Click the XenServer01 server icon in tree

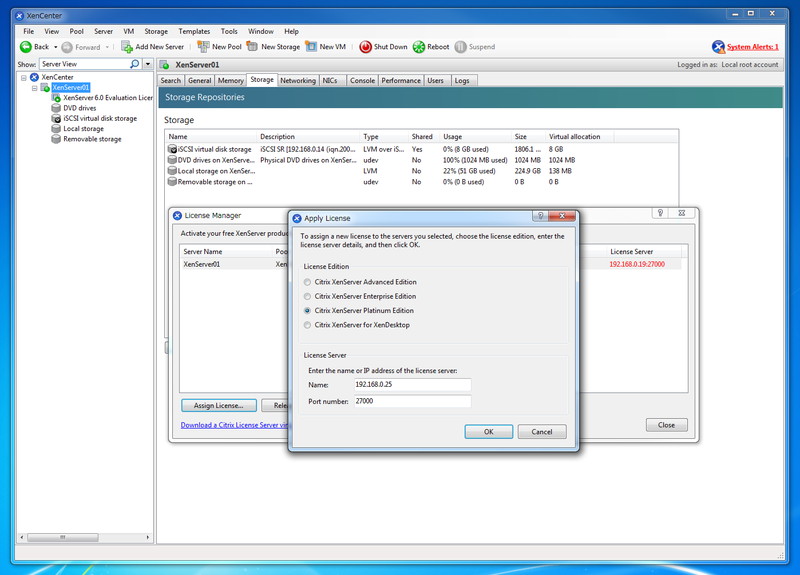45,88
